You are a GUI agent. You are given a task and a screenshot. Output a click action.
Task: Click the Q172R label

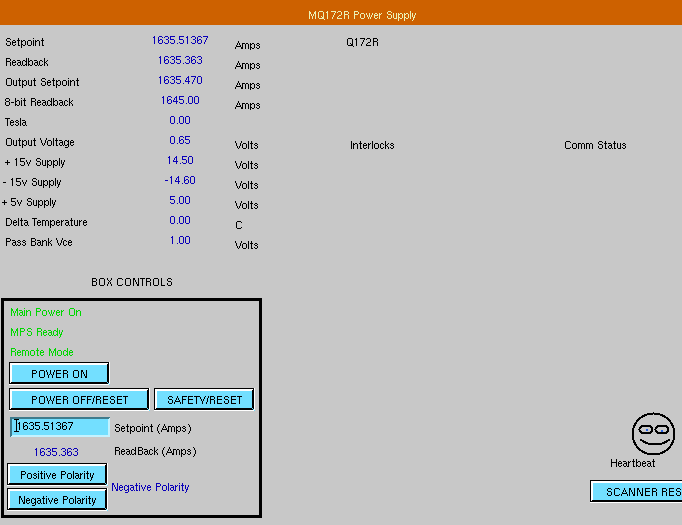point(362,42)
